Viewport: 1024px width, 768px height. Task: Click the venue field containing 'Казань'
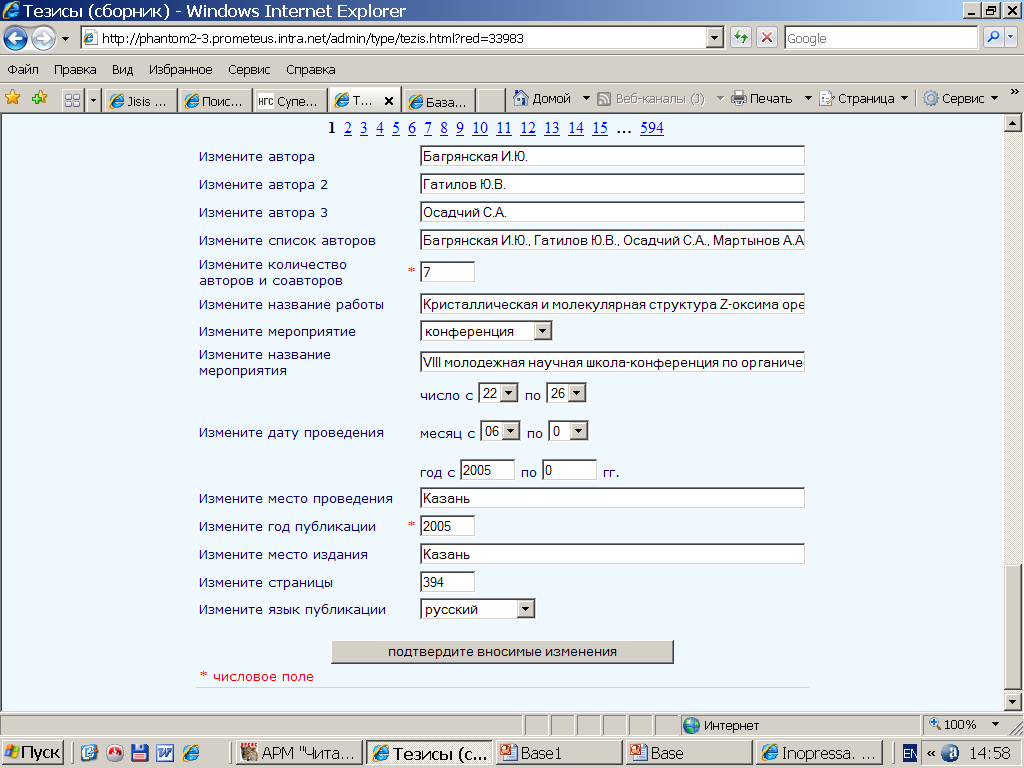pyautogui.click(x=612, y=498)
